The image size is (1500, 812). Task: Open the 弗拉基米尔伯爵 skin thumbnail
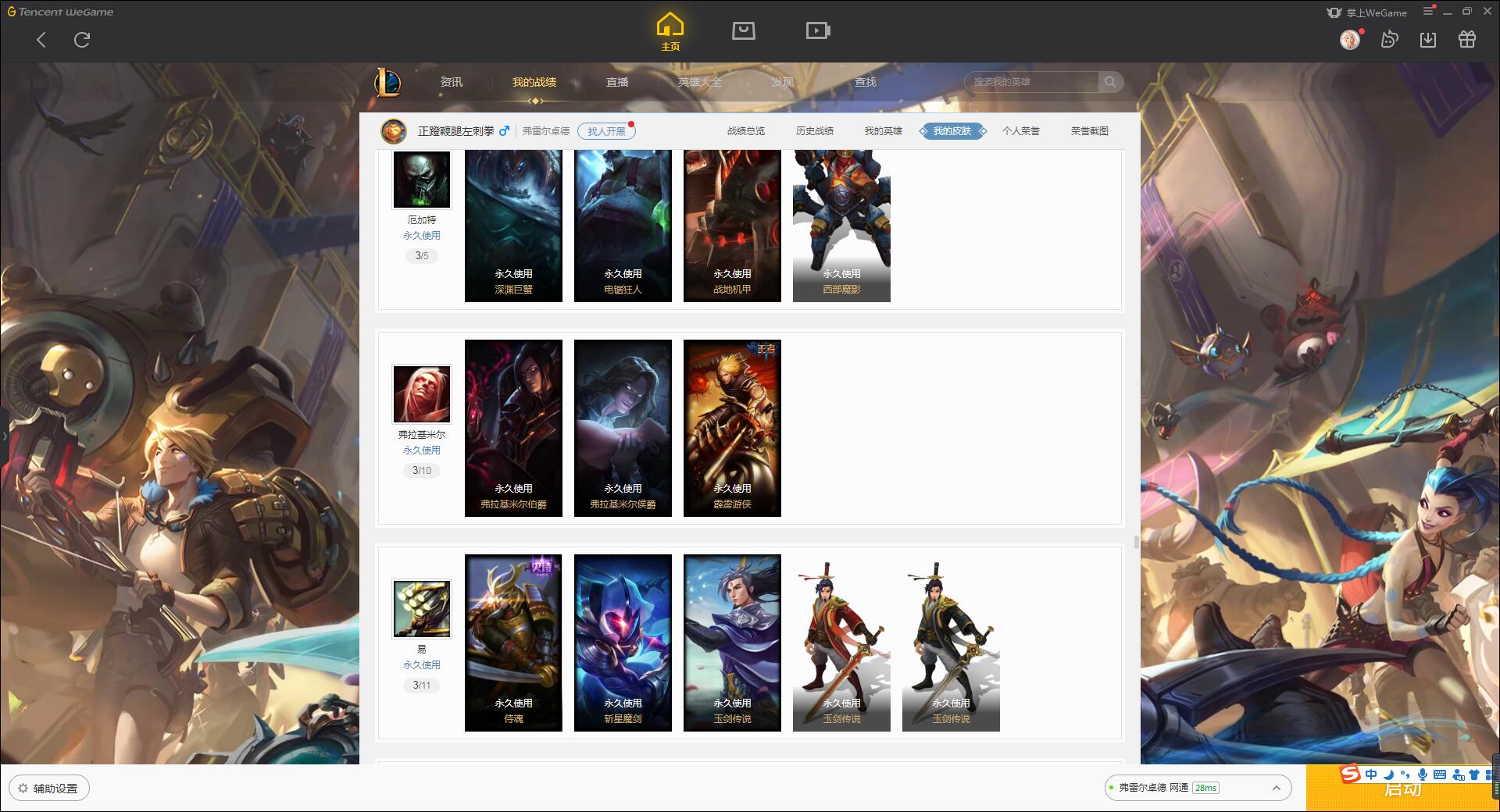point(513,428)
